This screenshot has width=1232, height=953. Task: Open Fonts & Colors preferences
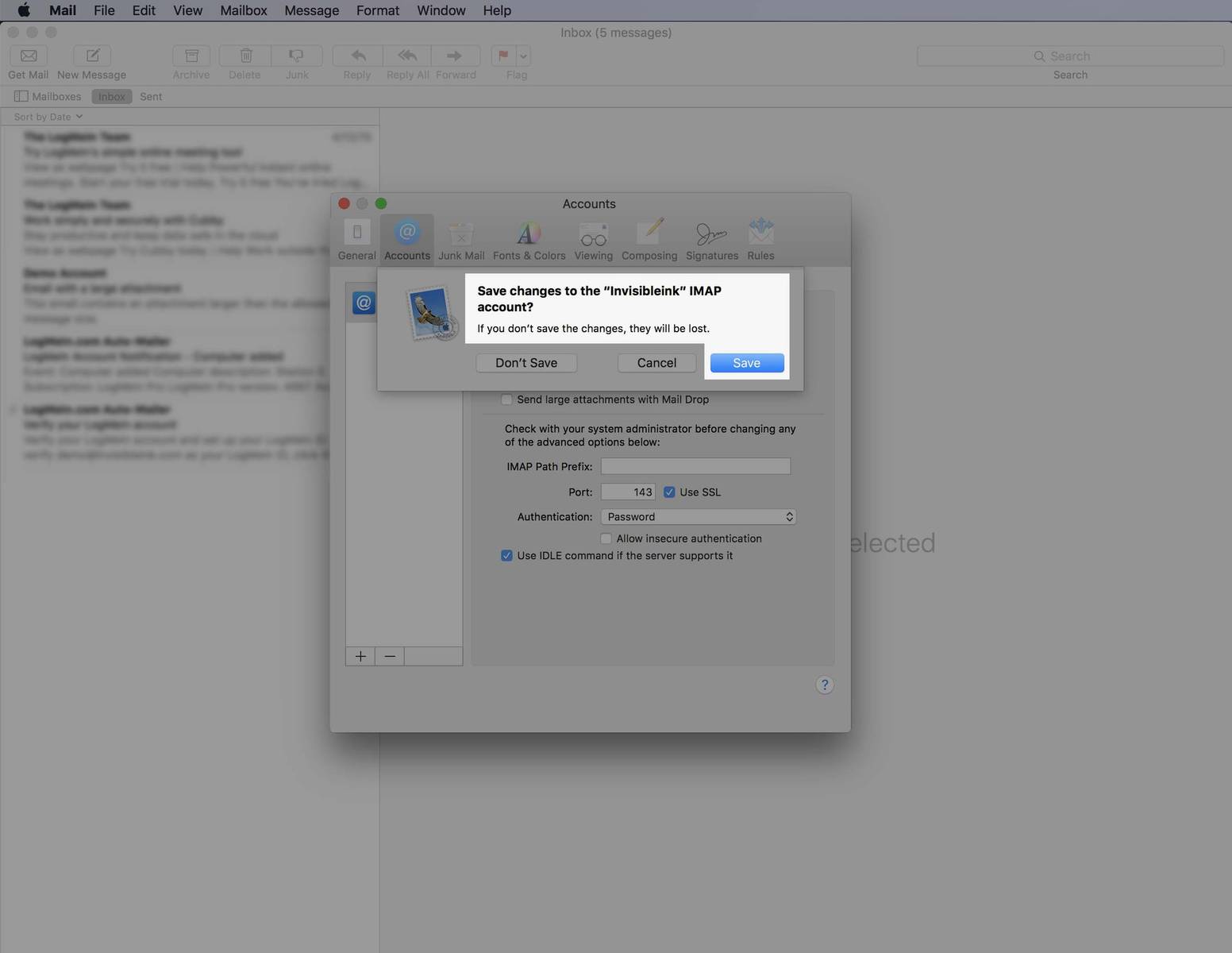point(529,239)
